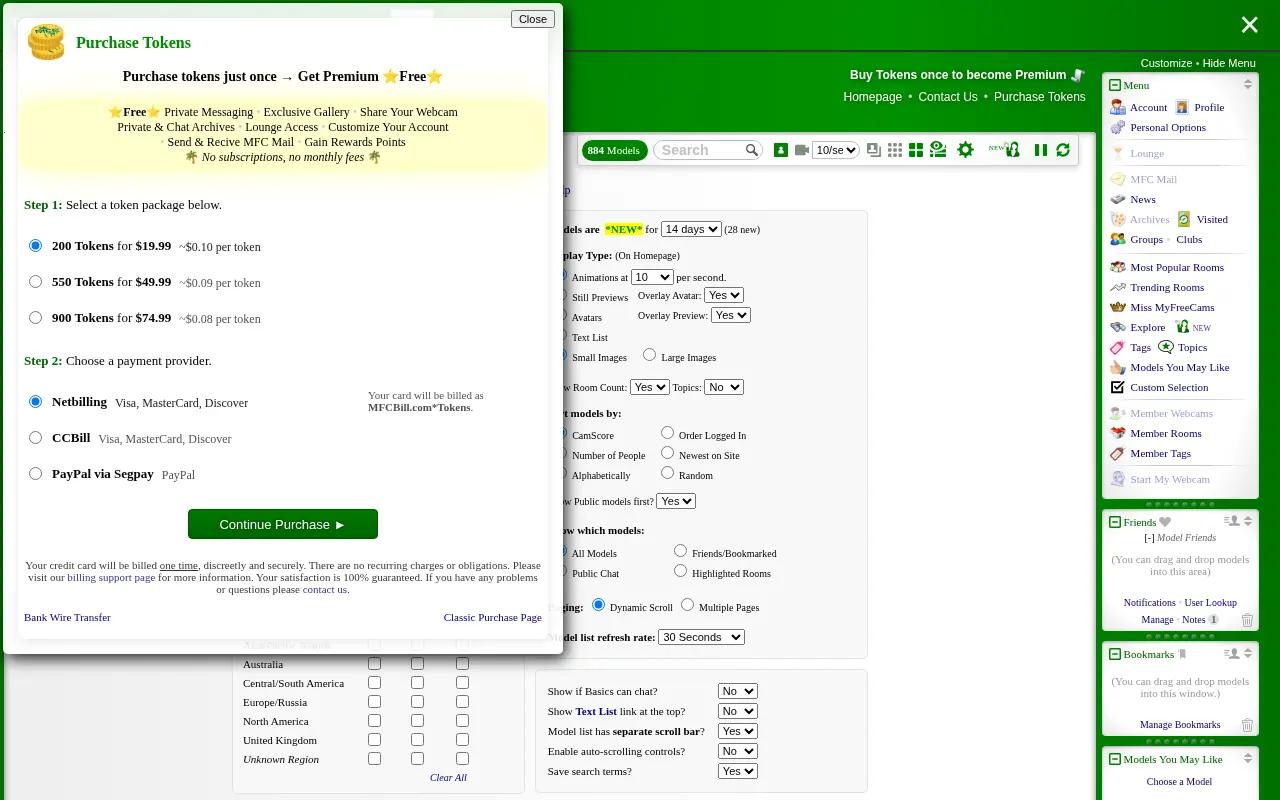This screenshot has width=1280, height=800.
Task: Click the magnifier icon in the search box
Action: 752,150
